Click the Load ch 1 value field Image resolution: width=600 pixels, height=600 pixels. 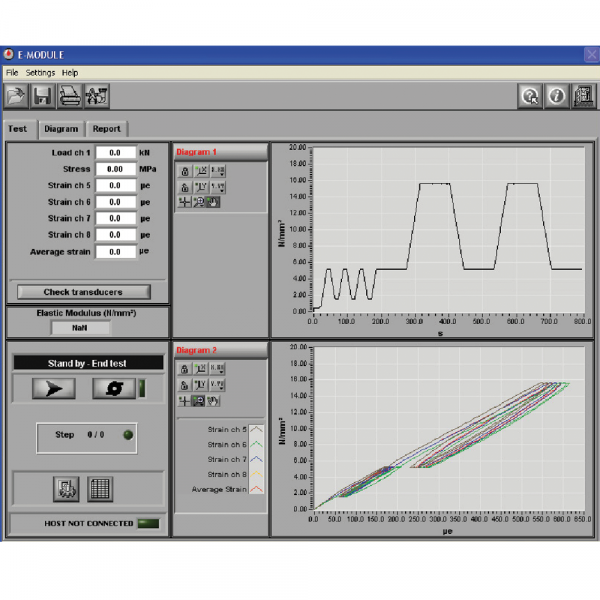(116, 152)
